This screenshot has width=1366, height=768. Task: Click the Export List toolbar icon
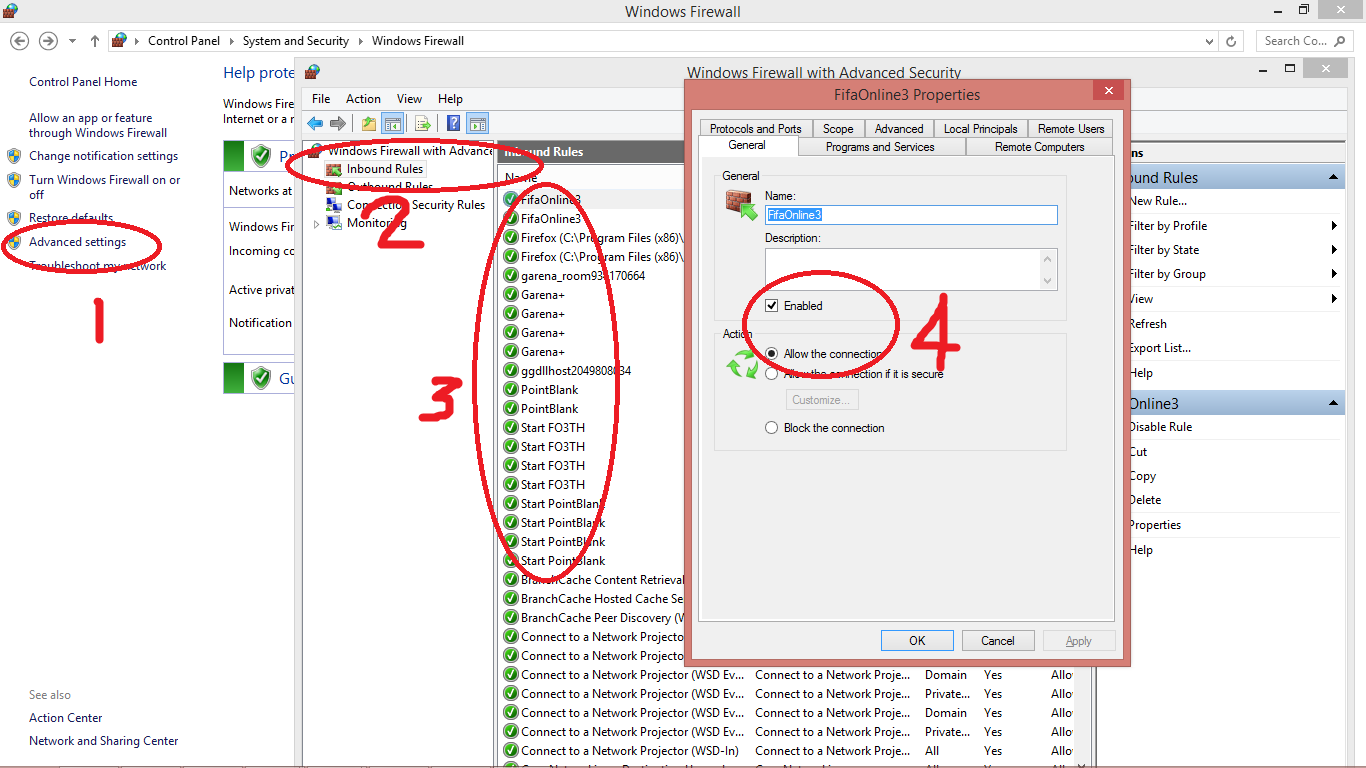click(423, 123)
